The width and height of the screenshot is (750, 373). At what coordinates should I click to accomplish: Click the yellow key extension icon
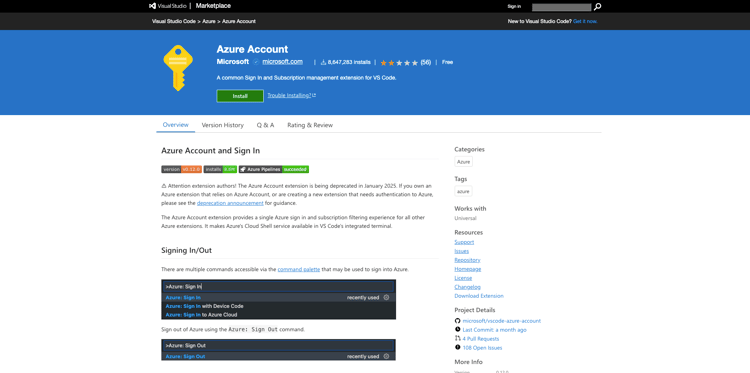(178, 68)
